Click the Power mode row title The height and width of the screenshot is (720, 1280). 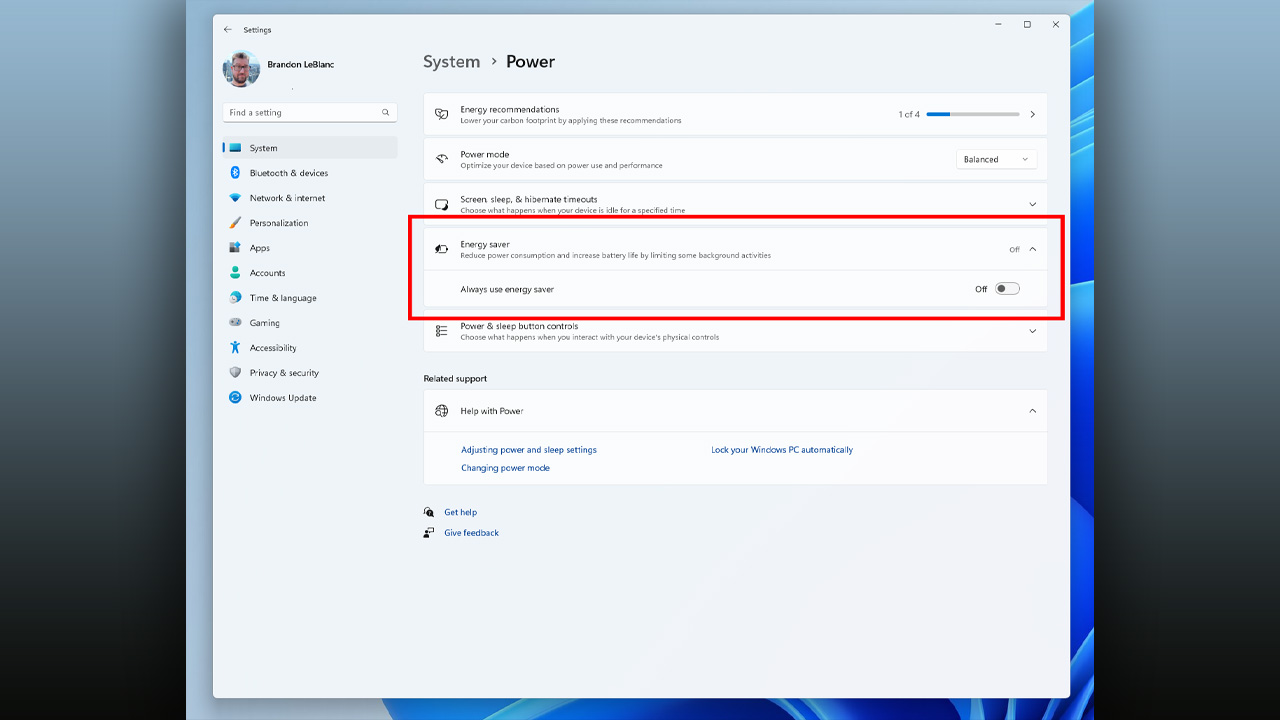[485, 154]
